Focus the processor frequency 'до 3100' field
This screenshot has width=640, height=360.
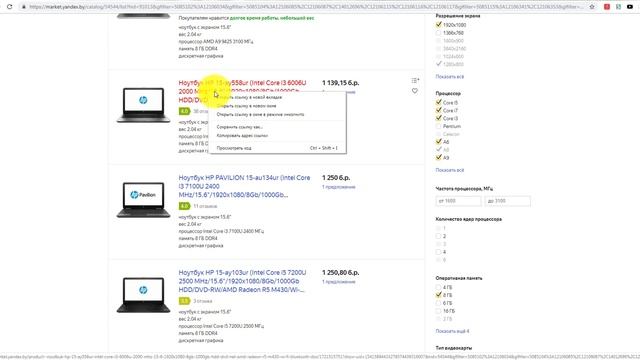(507, 201)
